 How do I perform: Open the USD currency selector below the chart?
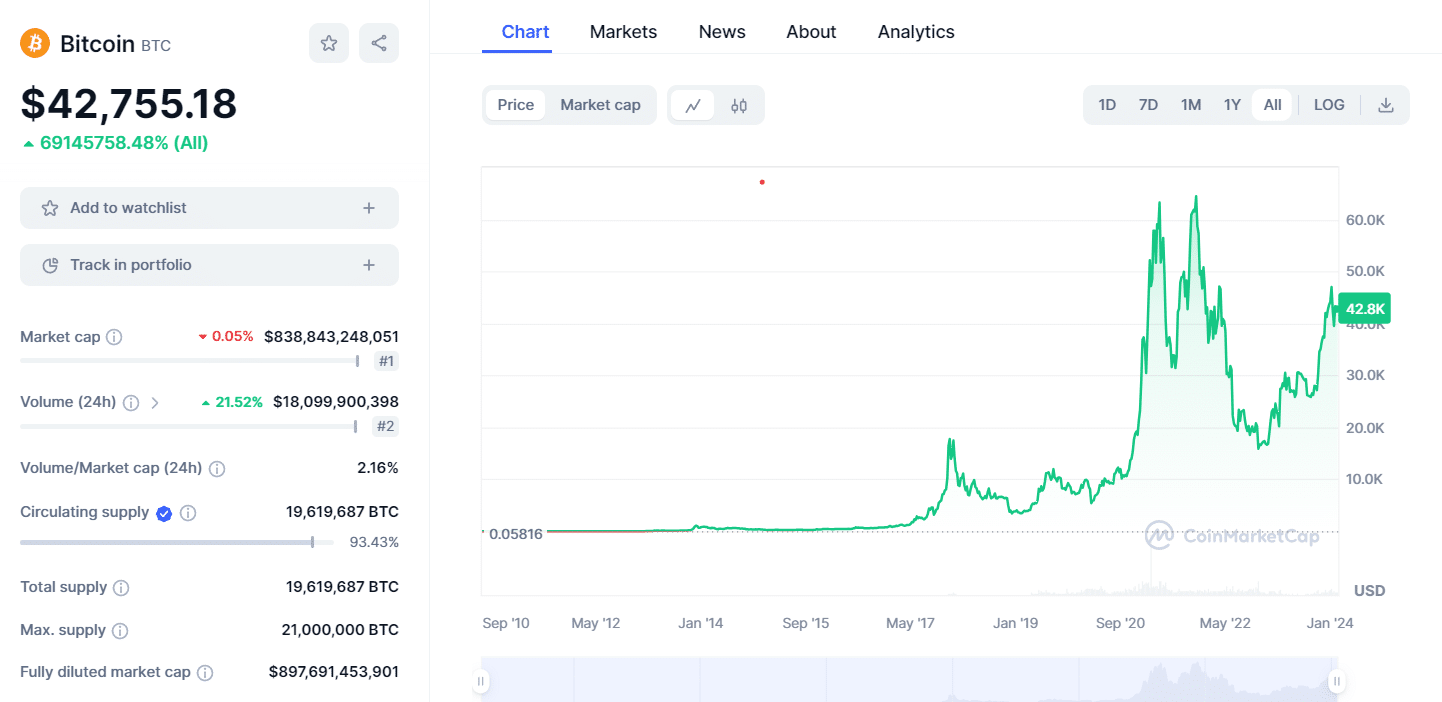[x=1368, y=590]
